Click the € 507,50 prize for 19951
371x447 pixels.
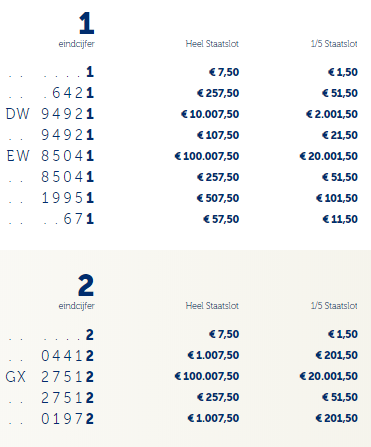click(218, 198)
